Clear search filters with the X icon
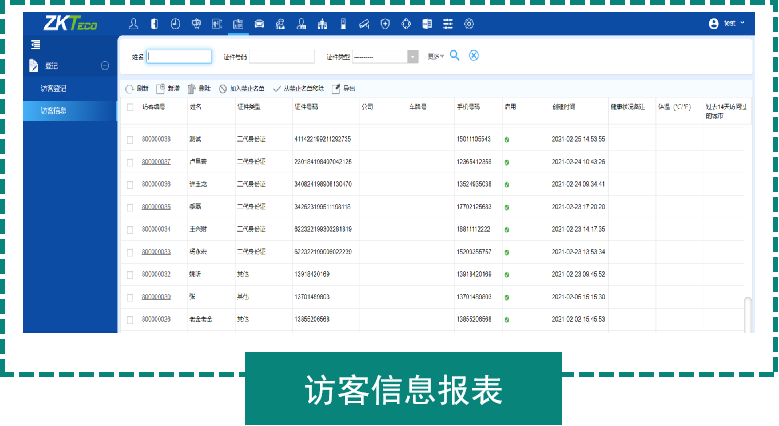Screen dimensions: 779x426 pyautogui.click(x=474, y=56)
